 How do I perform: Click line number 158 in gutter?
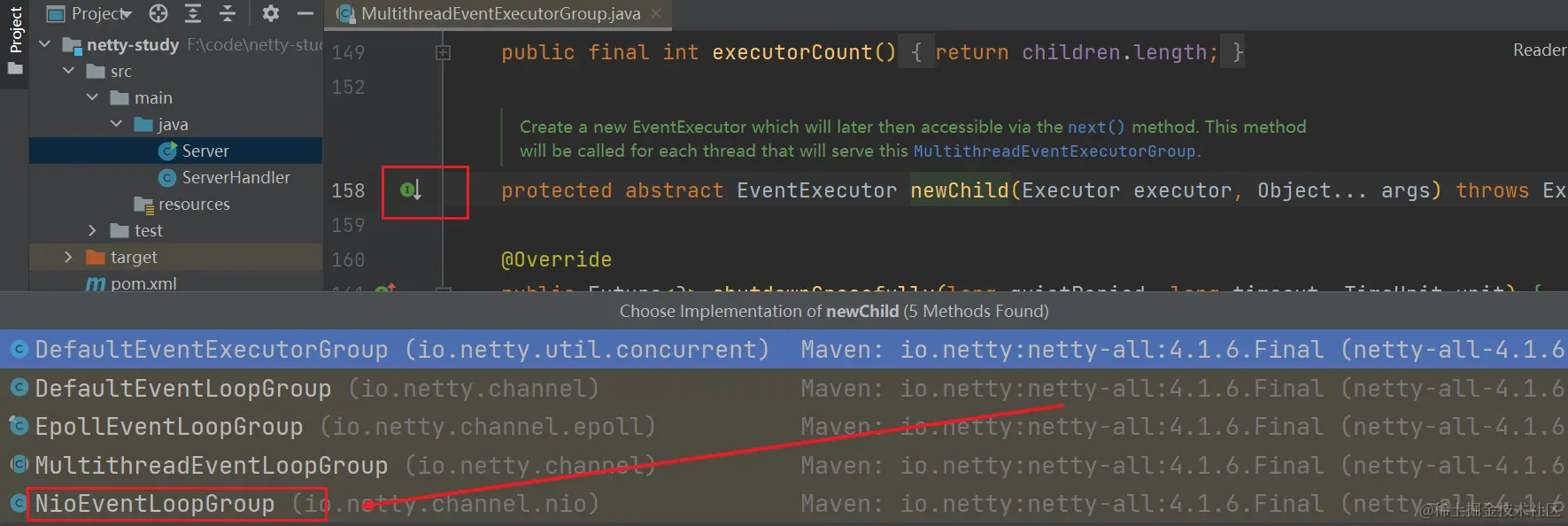[348, 190]
